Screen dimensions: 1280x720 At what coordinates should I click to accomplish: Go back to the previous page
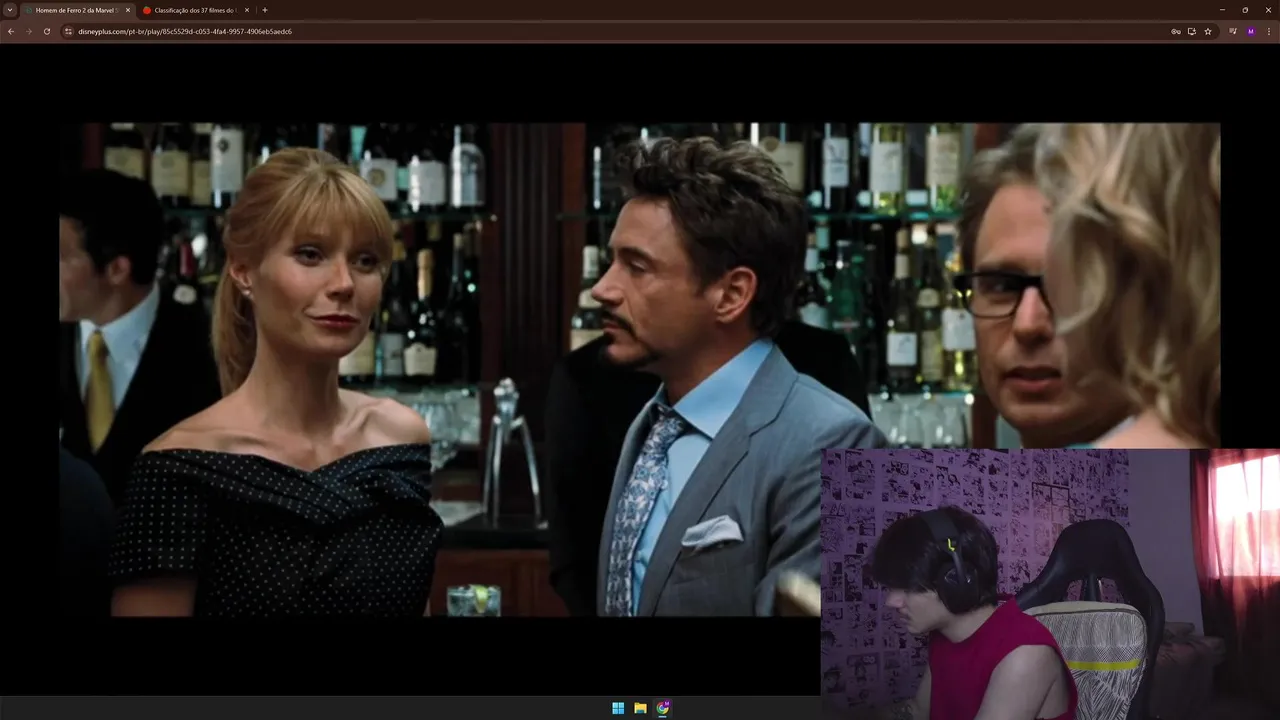(11, 31)
